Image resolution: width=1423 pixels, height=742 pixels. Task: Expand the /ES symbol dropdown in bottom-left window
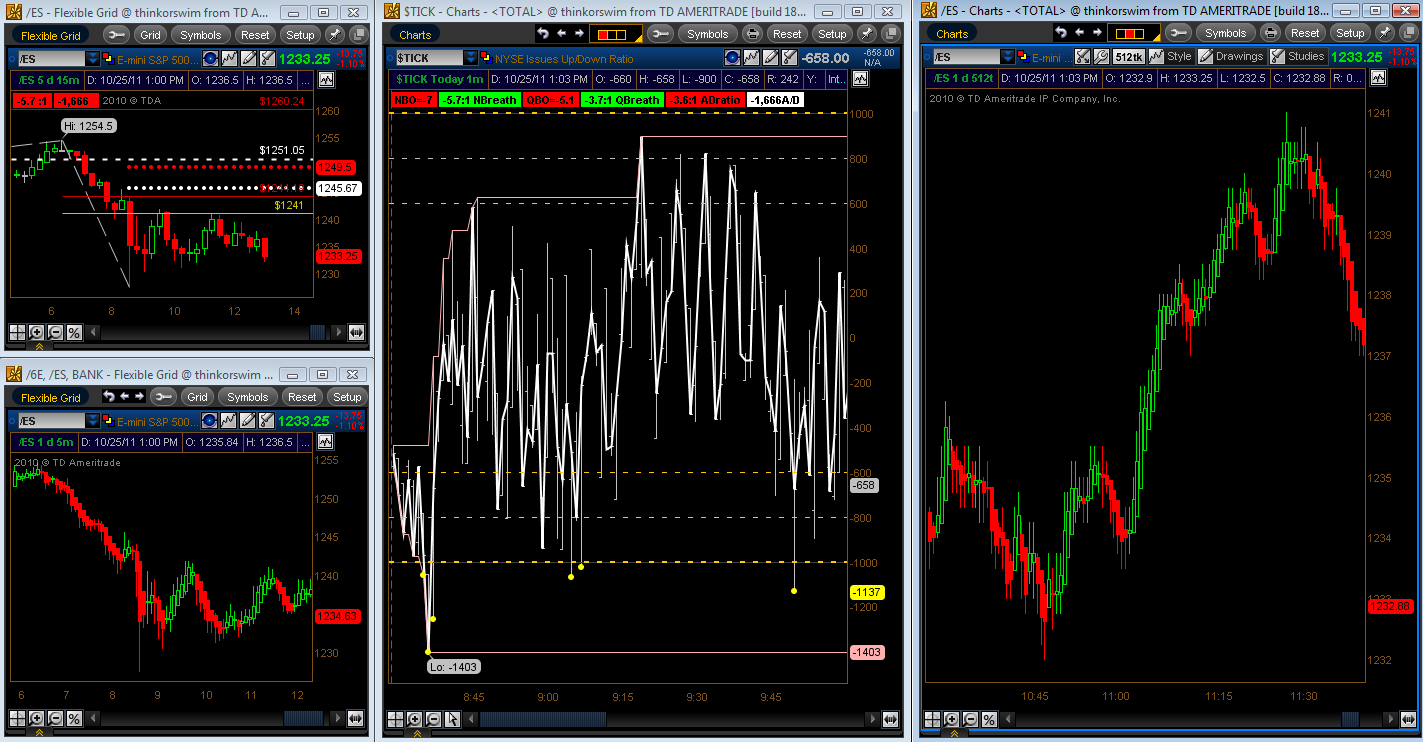point(93,421)
